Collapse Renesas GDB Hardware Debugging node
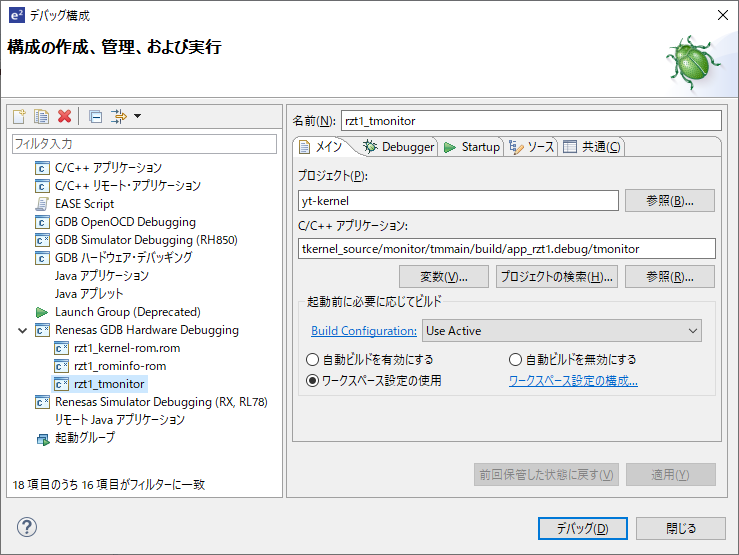This screenshot has width=739, height=555. point(22,330)
